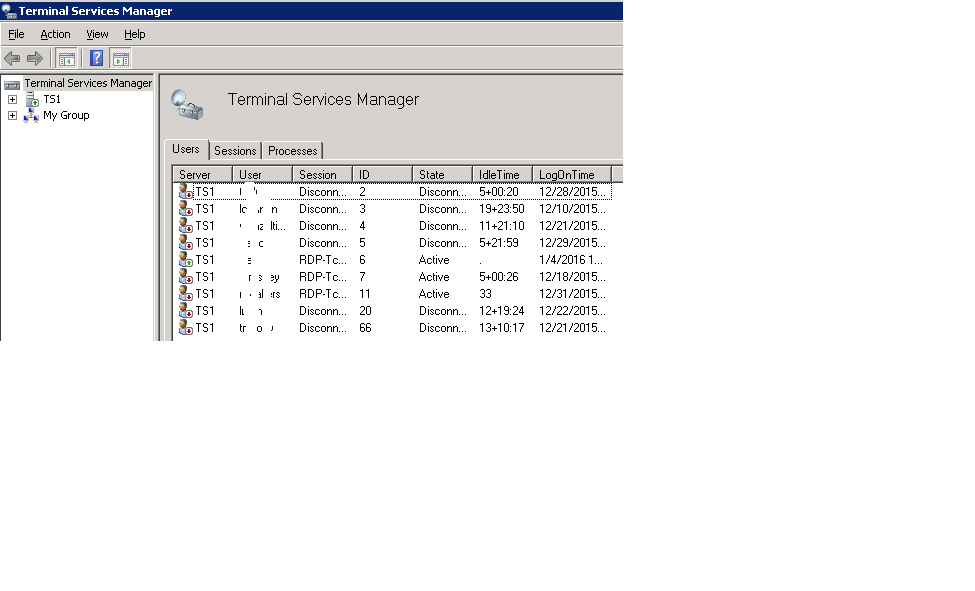Click the Terminal Services Manager root icon
The width and height of the screenshot is (975, 591).
tap(12, 83)
